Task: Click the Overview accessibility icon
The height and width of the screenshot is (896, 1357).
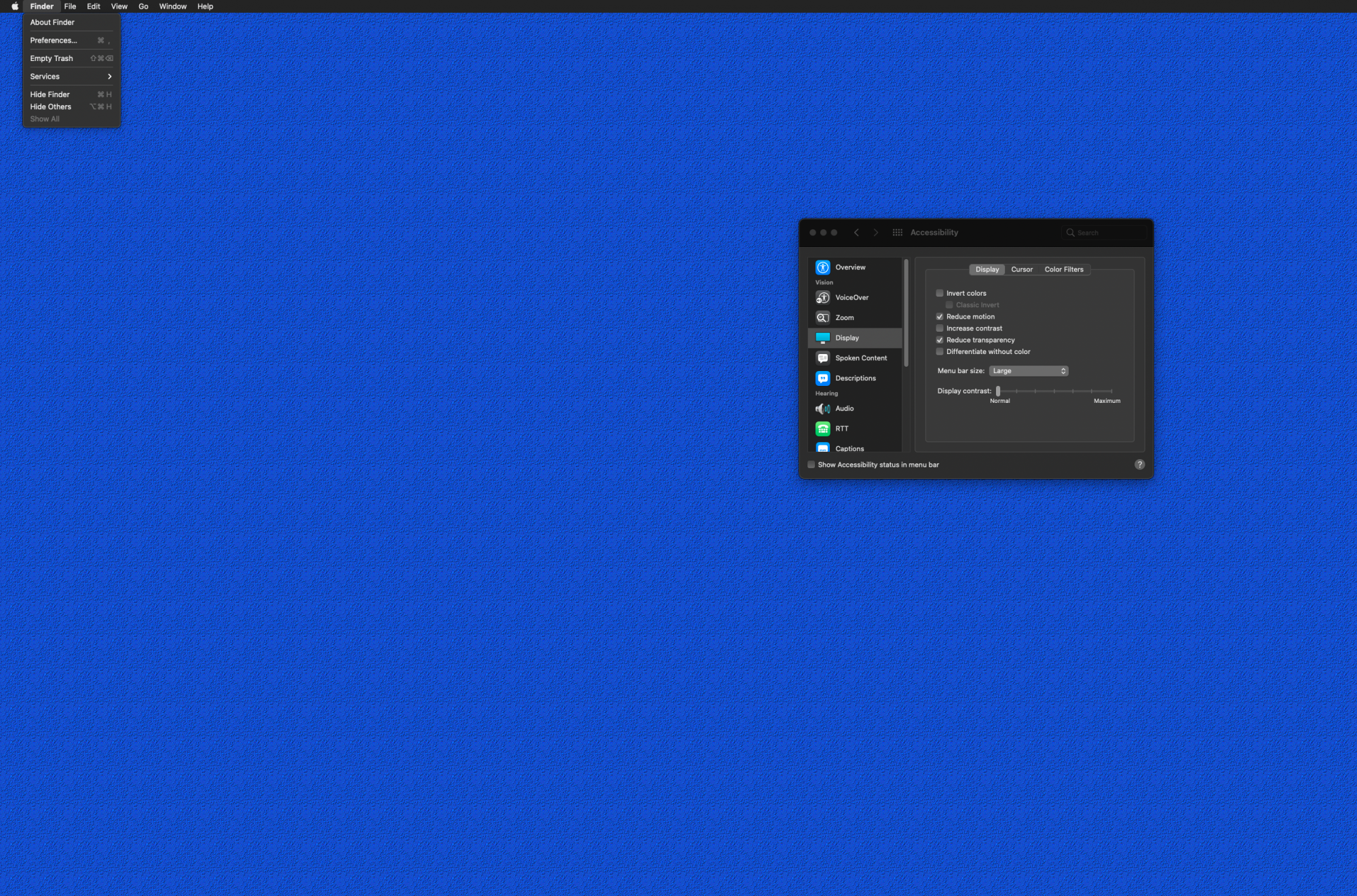Action: tap(822, 267)
